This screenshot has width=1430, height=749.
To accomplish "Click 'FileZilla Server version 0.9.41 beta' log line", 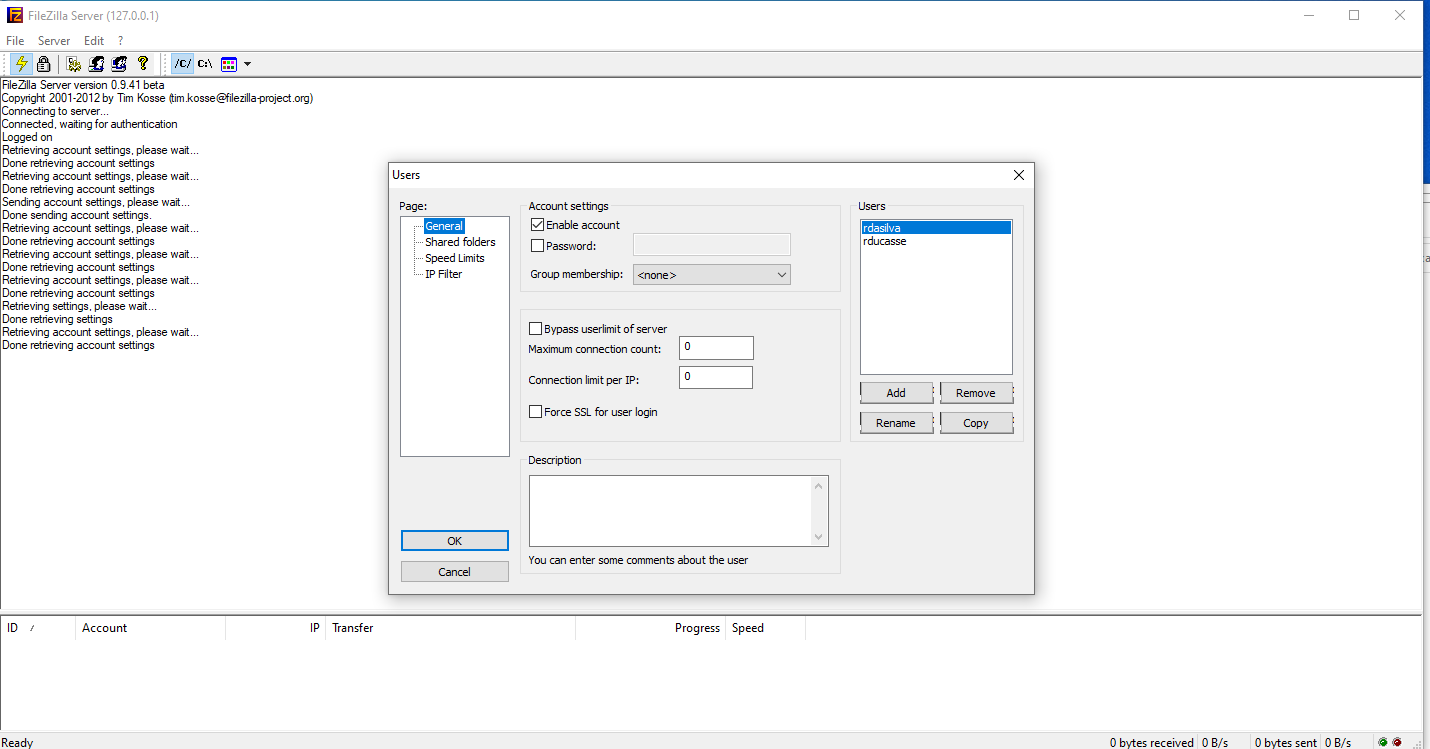I will 83,85.
